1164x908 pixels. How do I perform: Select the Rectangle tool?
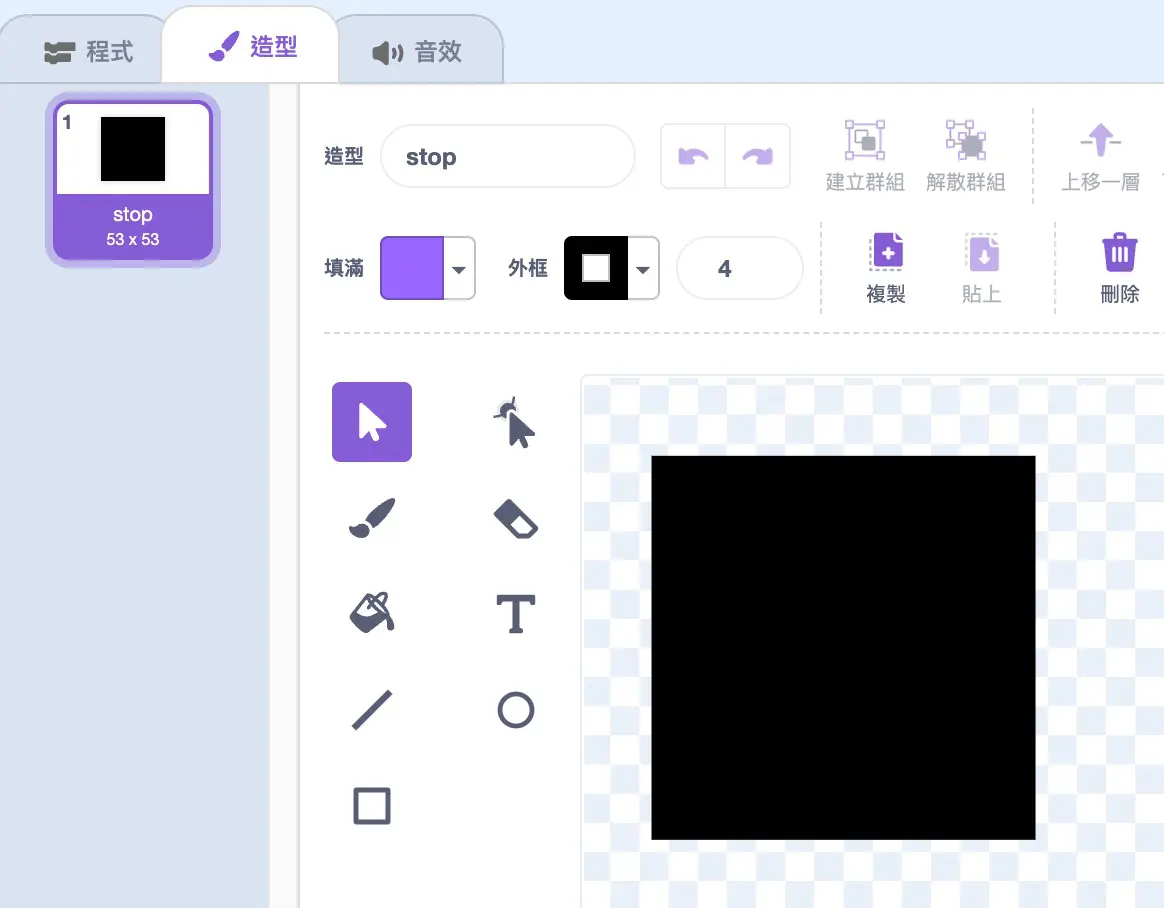click(371, 805)
